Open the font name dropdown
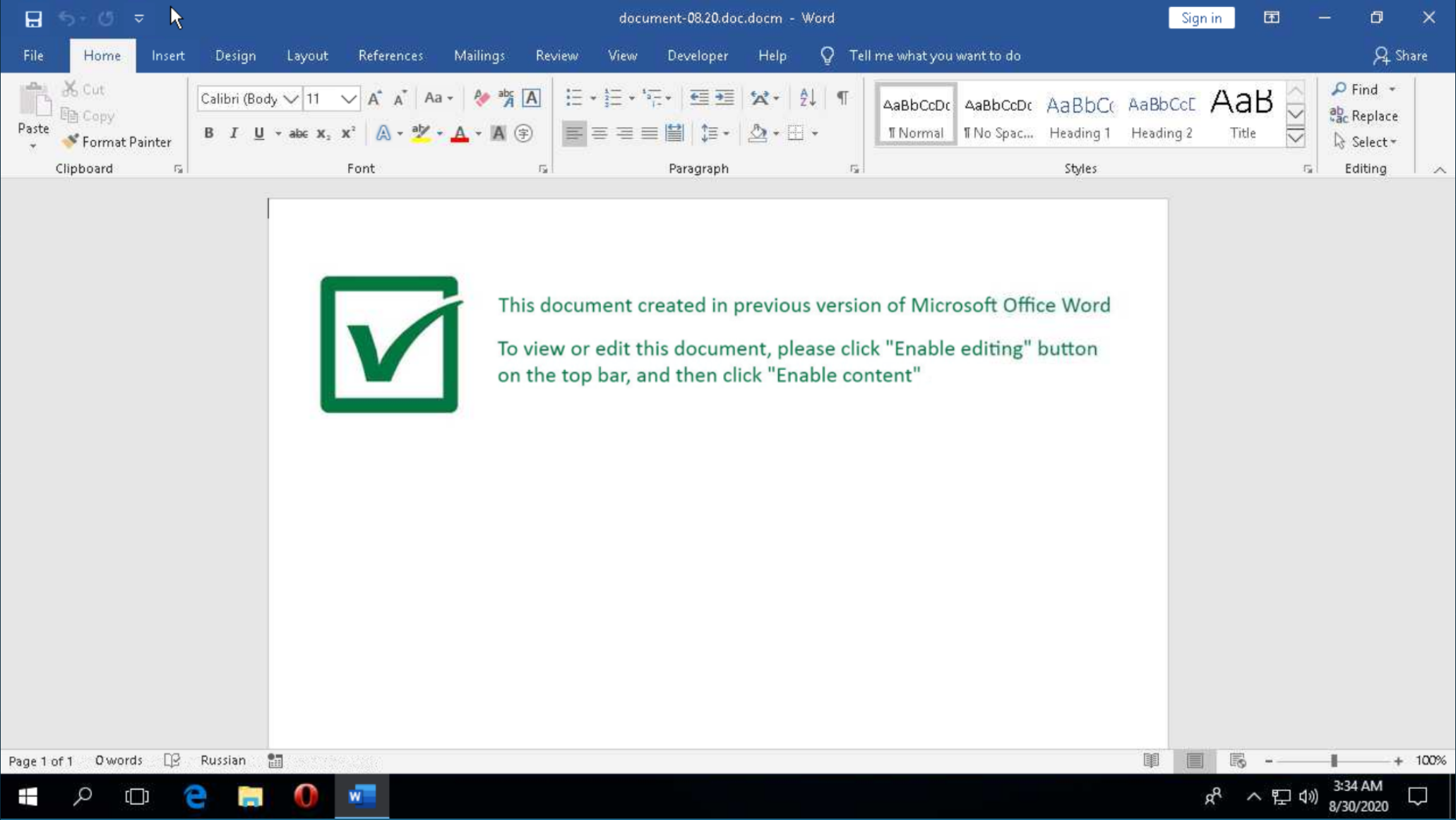 coord(290,99)
